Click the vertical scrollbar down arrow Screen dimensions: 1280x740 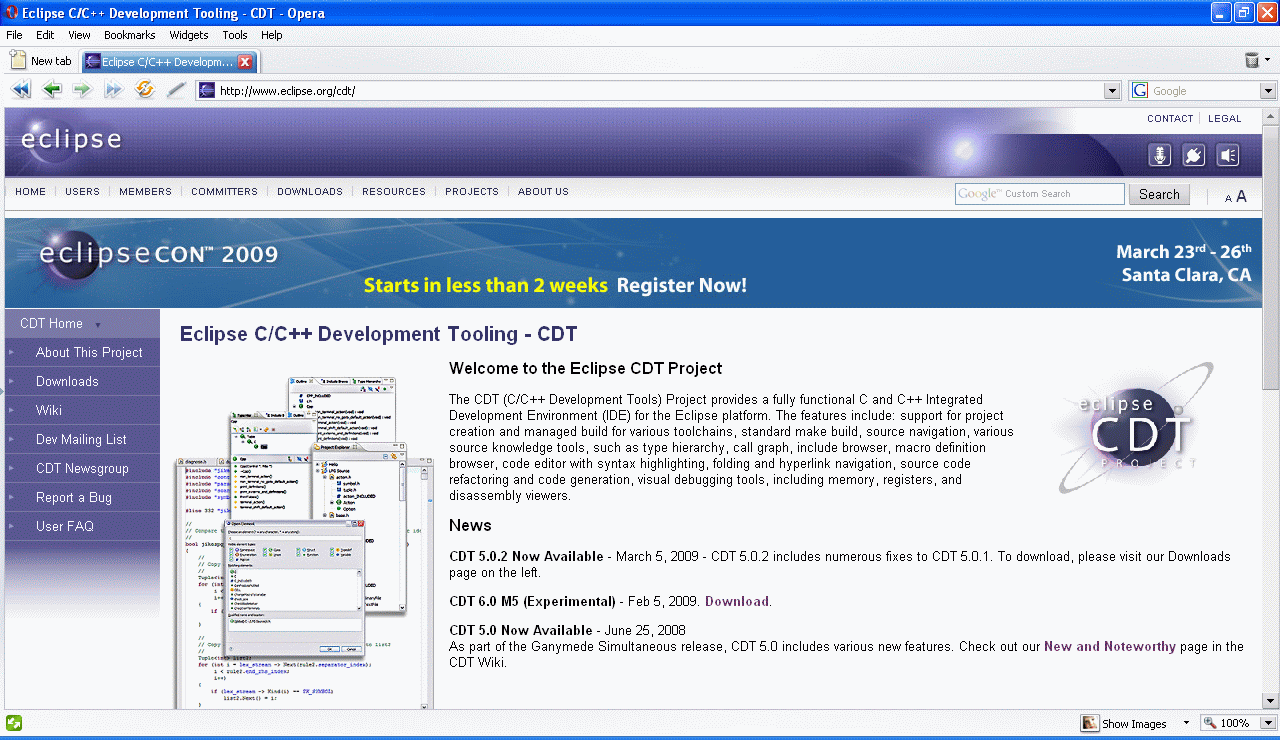(1270, 701)
